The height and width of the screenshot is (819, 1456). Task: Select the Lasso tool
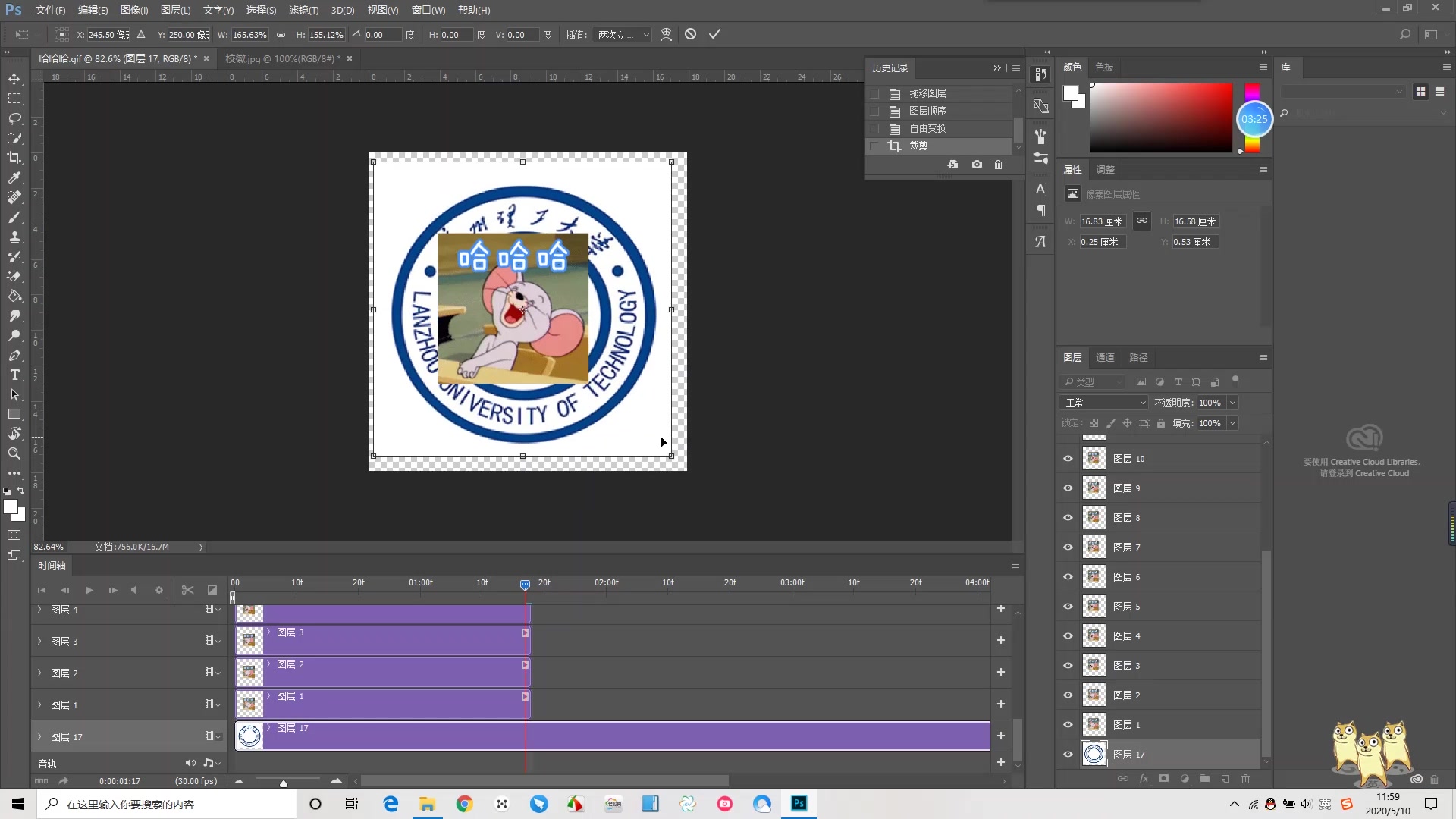(x=14, y=118)
